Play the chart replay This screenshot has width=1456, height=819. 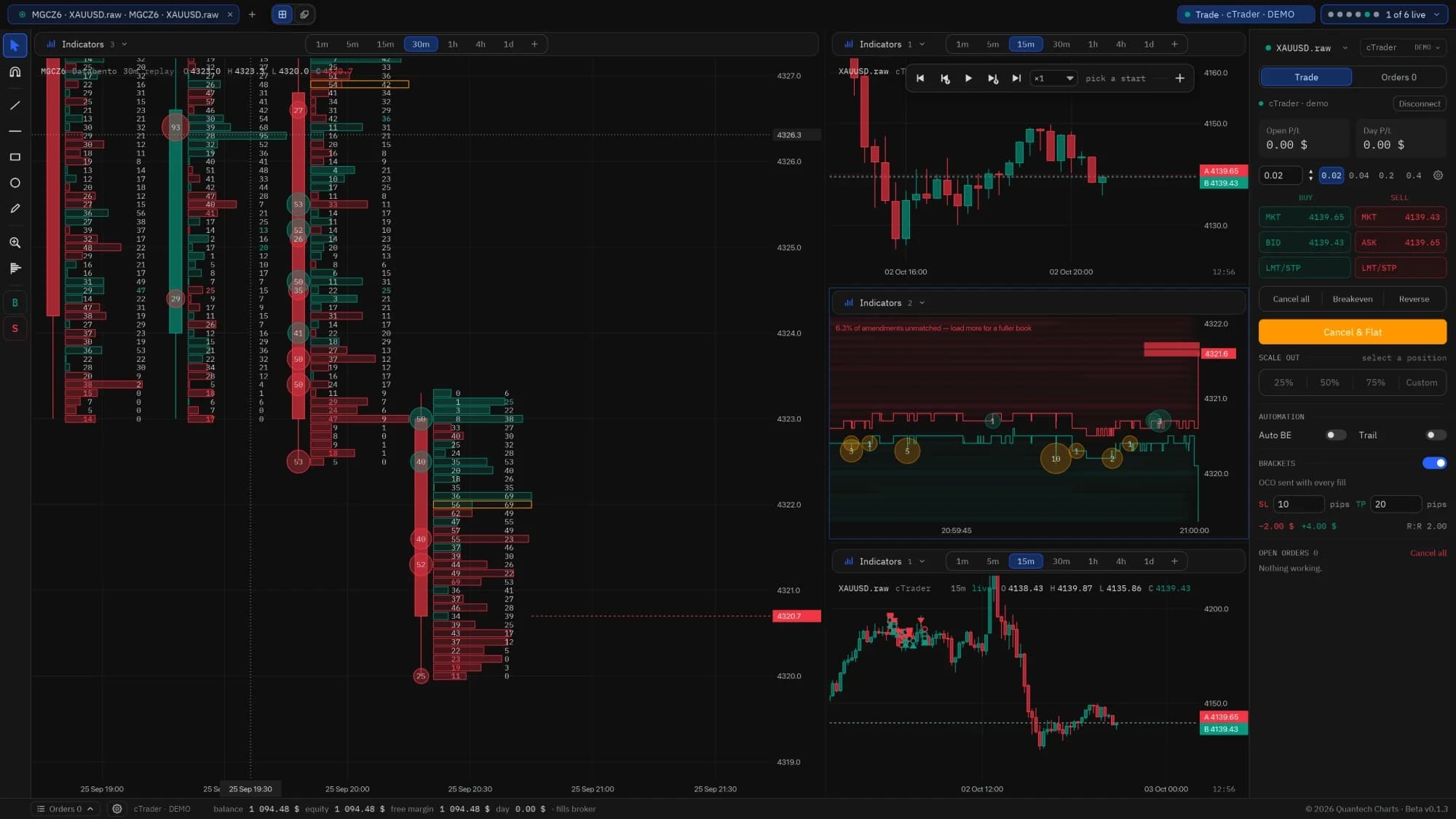tap(968, 79)
